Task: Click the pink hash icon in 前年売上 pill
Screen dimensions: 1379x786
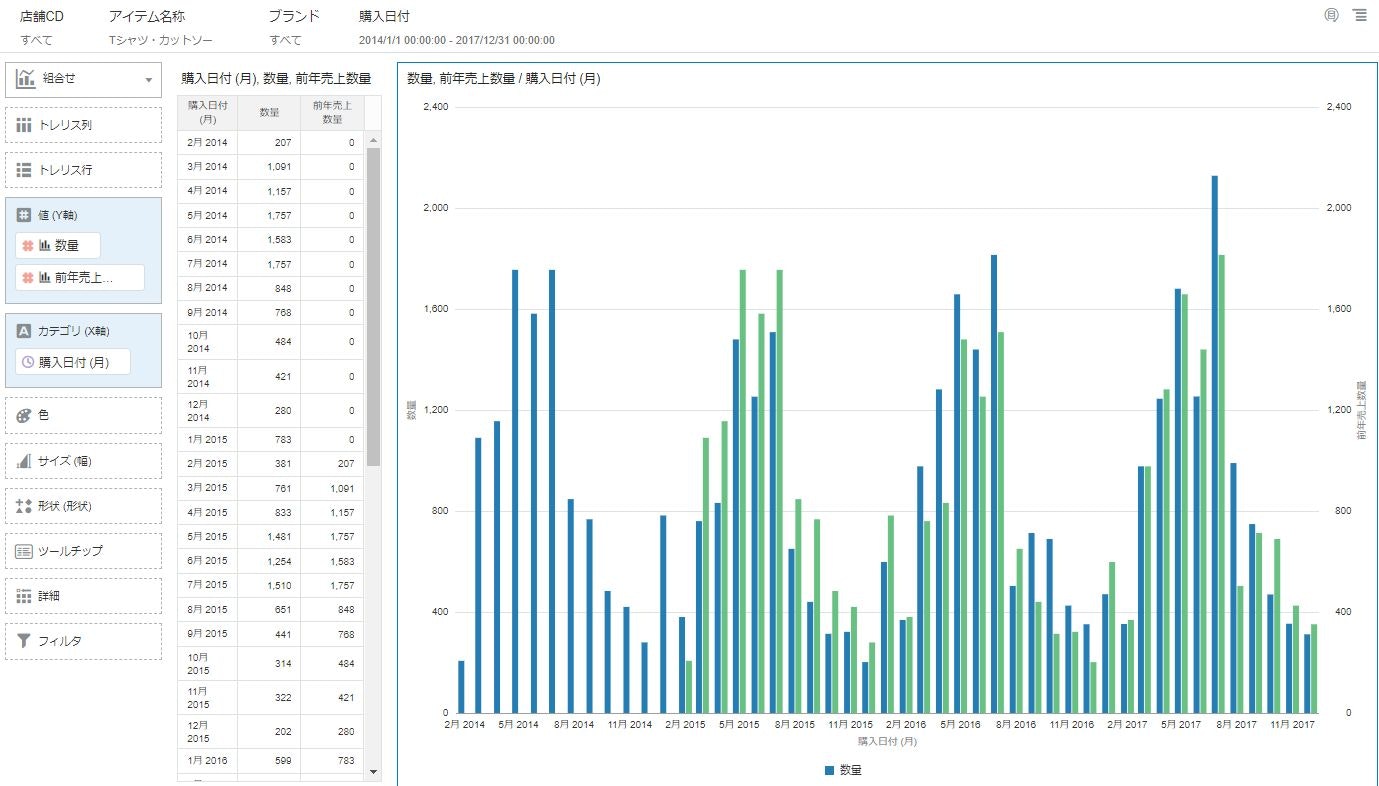Action: [28, 278]
